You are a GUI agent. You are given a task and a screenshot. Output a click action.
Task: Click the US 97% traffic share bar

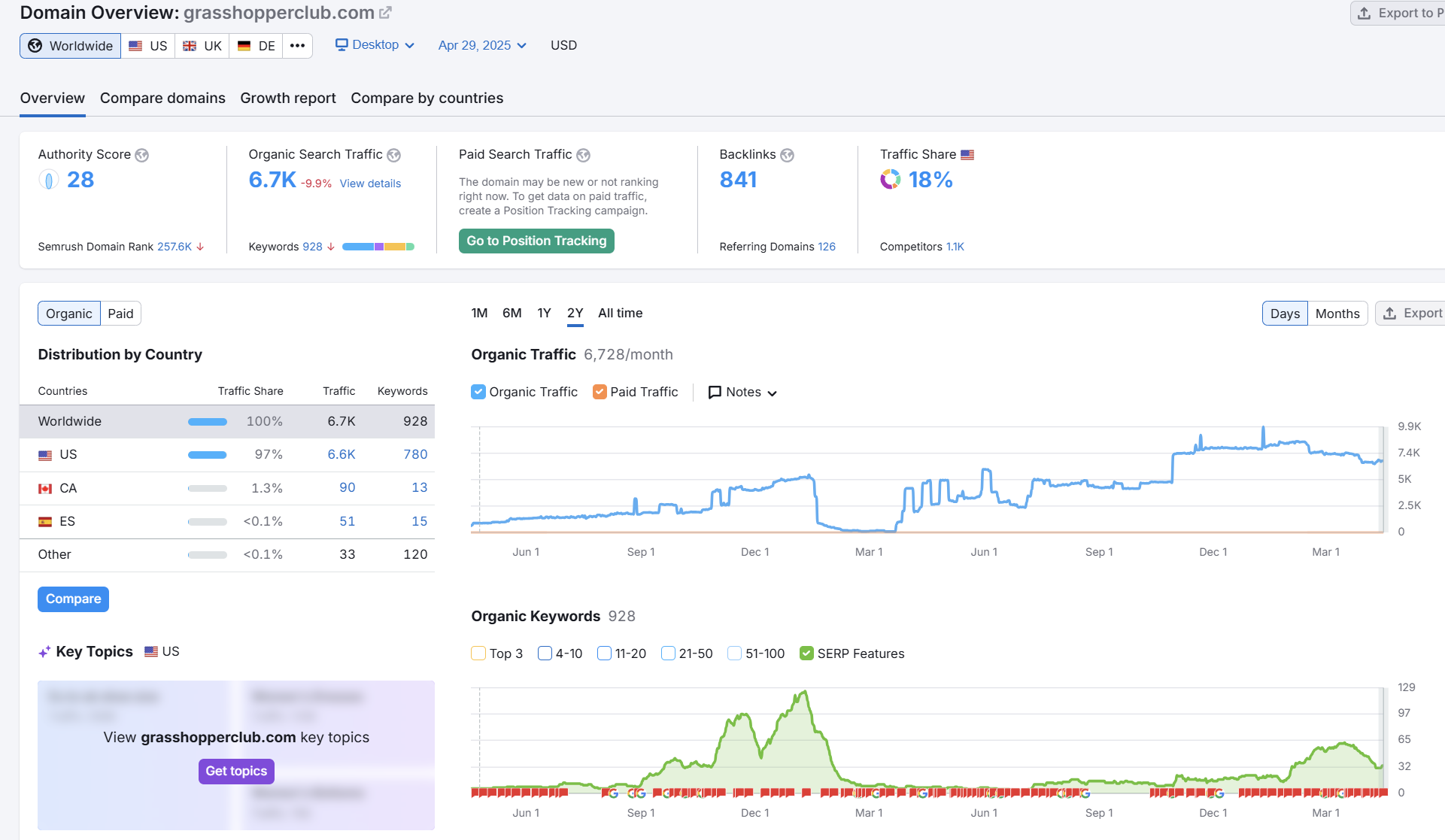[208, 455]
